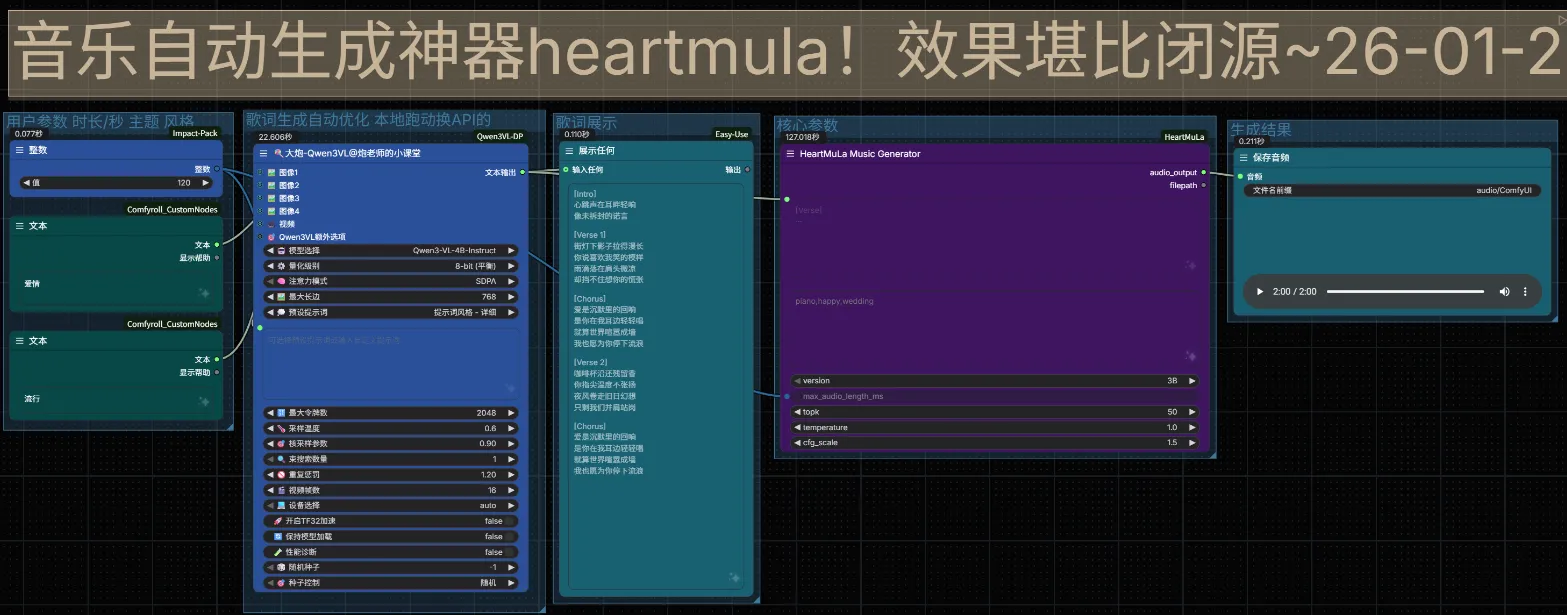Click the sparkle icon in the 展示任何 node
The width and height of the screenshot is (1567, 615).
[x=733, y=576]
